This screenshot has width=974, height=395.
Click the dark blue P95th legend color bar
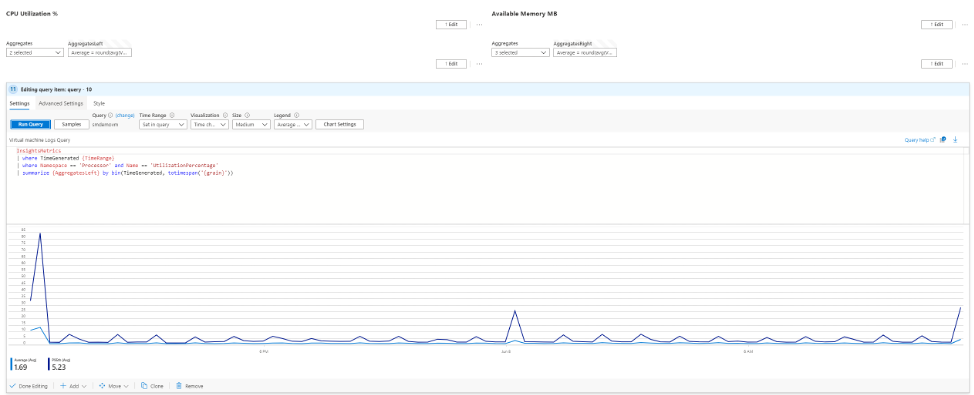(49, 363)
